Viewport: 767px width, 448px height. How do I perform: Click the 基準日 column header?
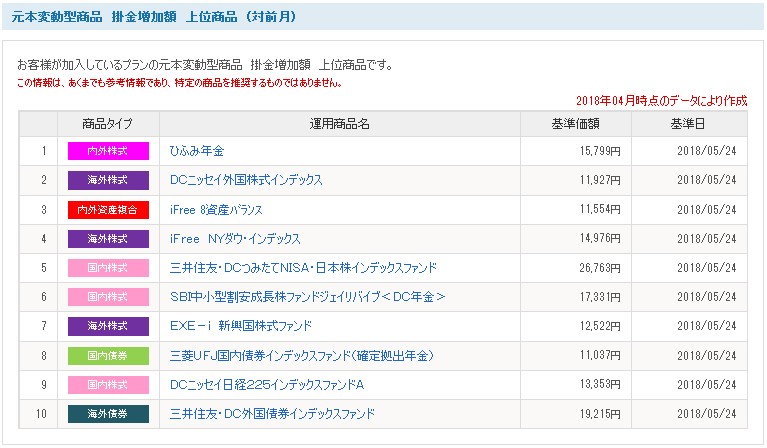coord(689,124)
